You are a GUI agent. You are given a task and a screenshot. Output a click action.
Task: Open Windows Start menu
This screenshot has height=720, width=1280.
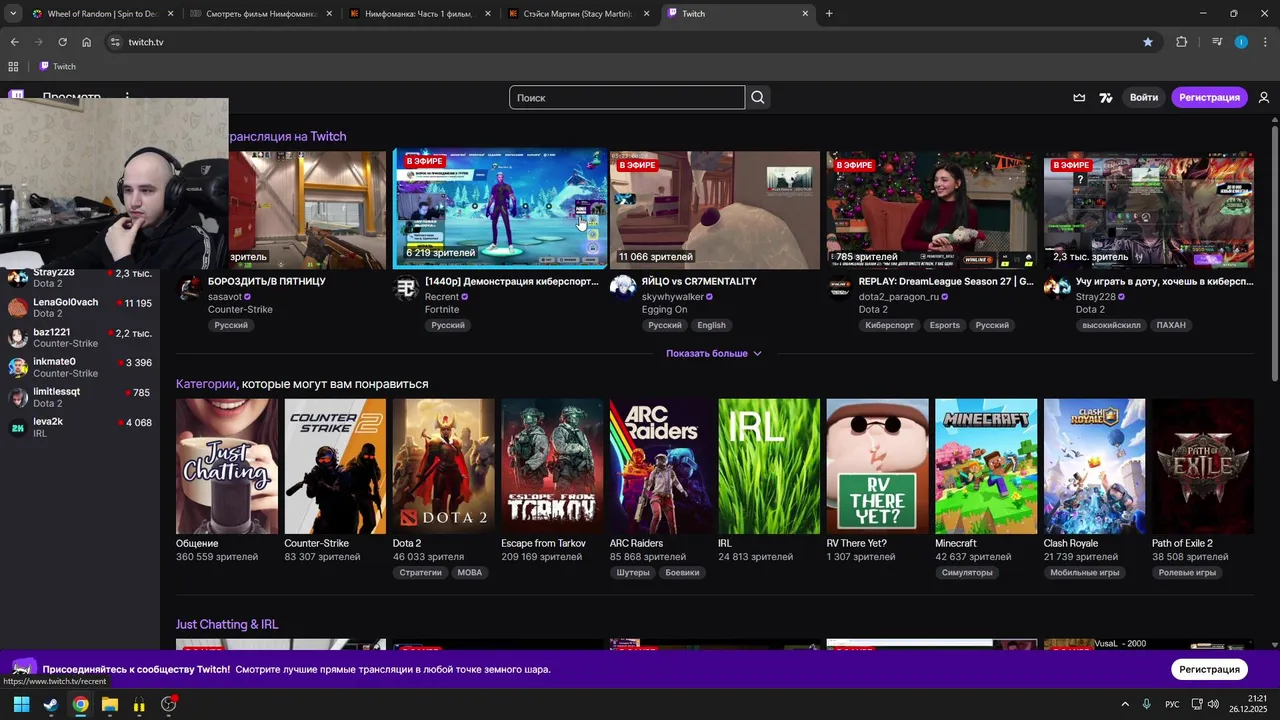coord(21,704)
